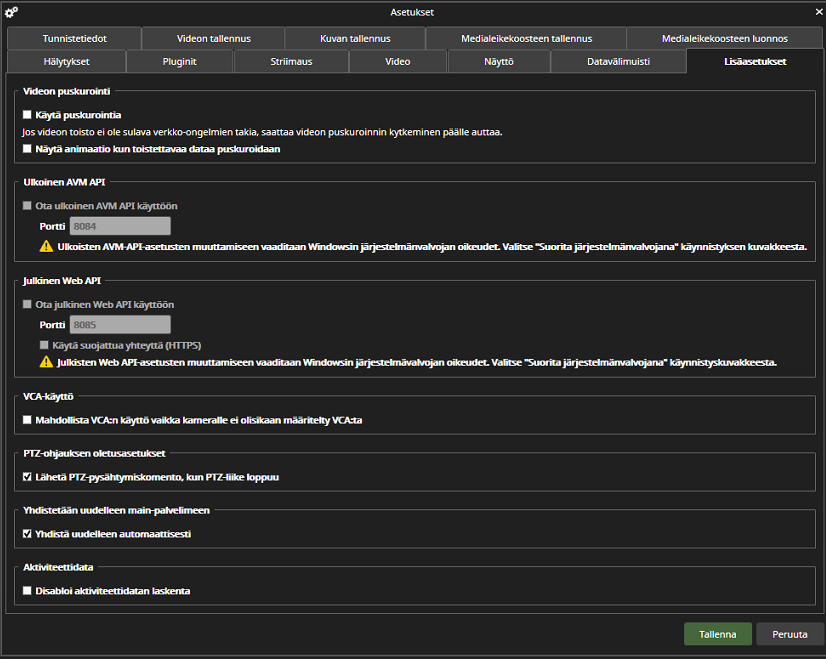Click the warning icon in Julkinen Web API section
The height and width of the screenshot is (659, 826).
[x=46, y=362]
